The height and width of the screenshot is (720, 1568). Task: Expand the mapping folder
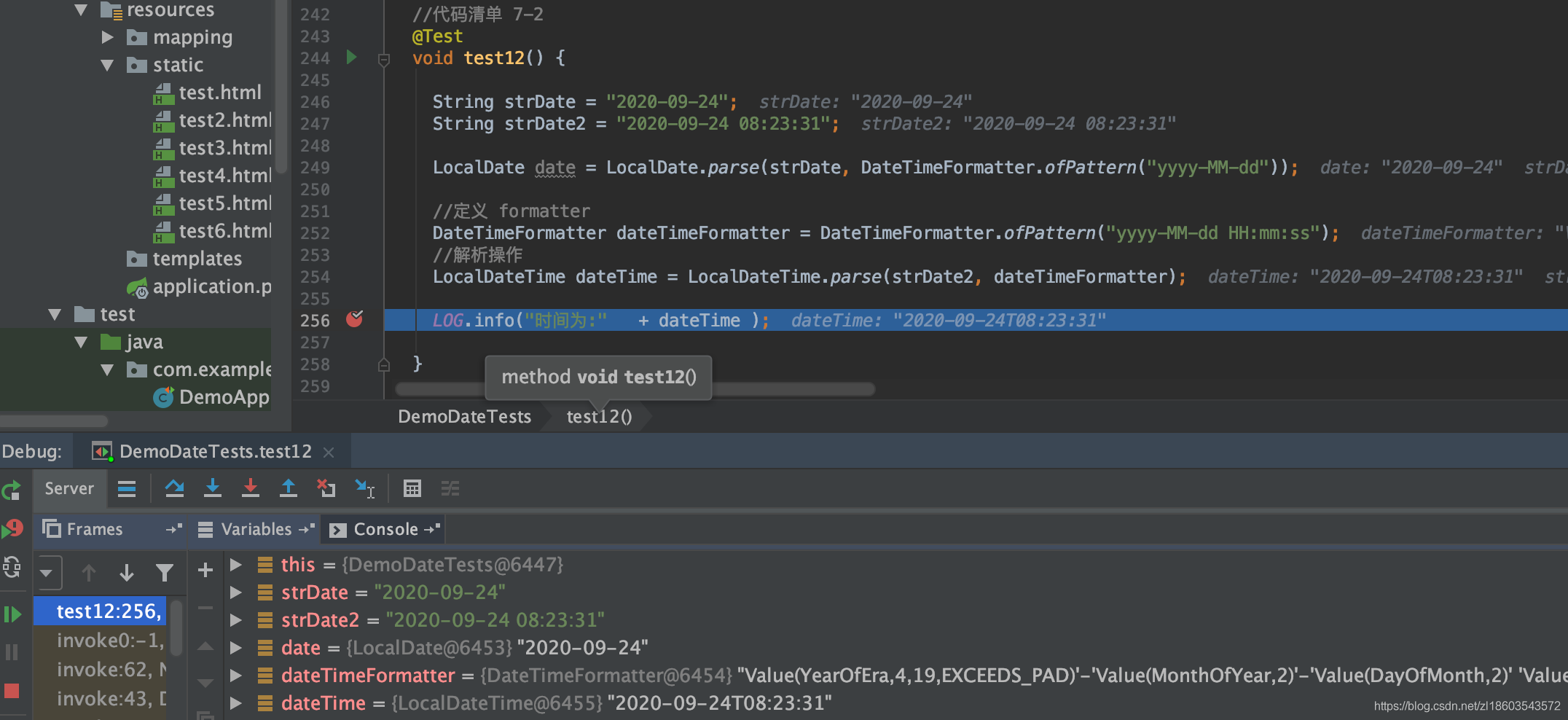point(108,37)
